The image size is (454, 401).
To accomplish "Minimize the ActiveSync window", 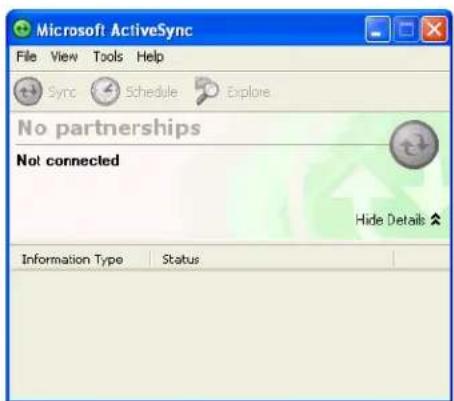I will tap(378, 30).
